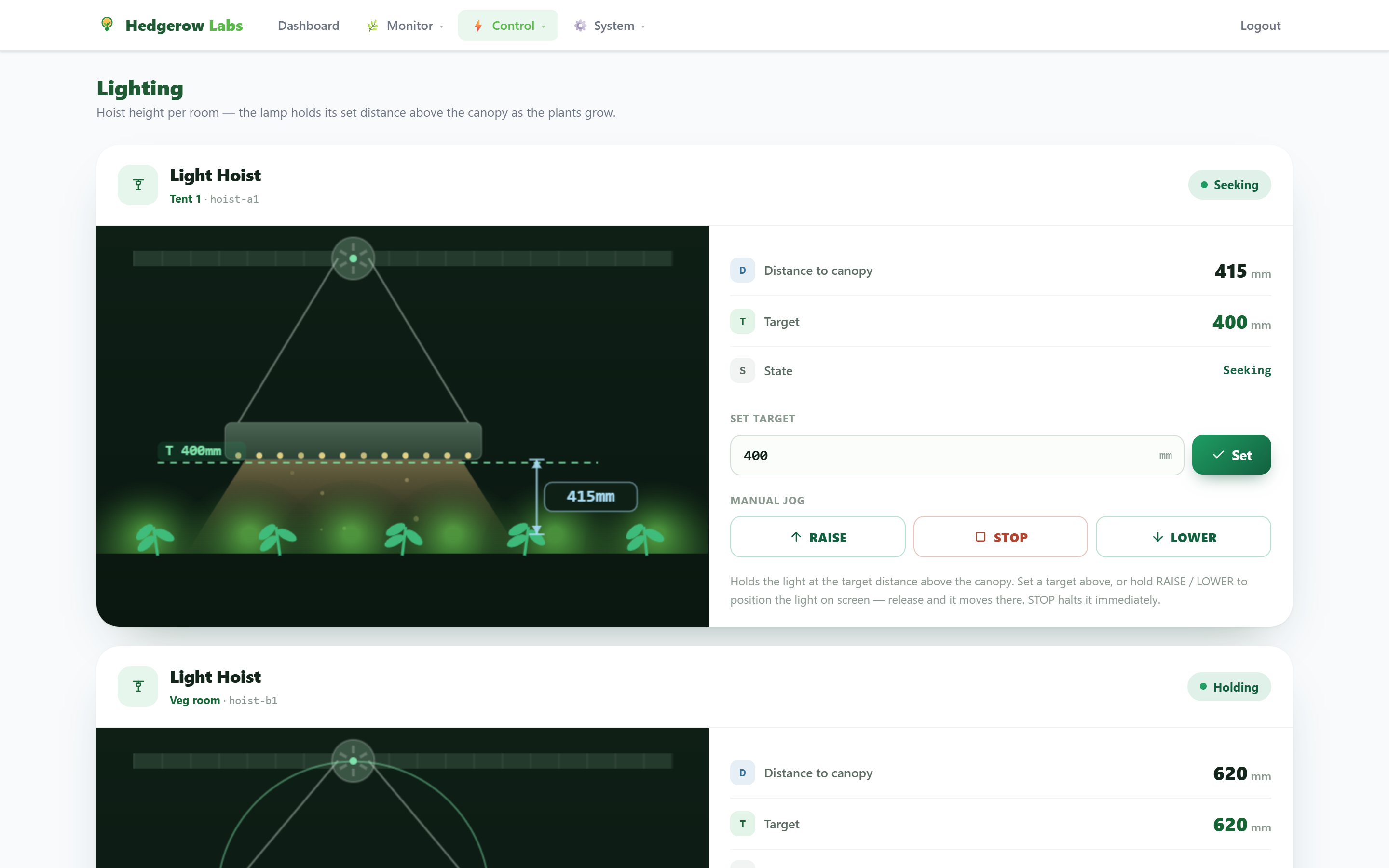Click the S State badge icon
This screenshot has width=1389, height=868.
coord(742,371)
